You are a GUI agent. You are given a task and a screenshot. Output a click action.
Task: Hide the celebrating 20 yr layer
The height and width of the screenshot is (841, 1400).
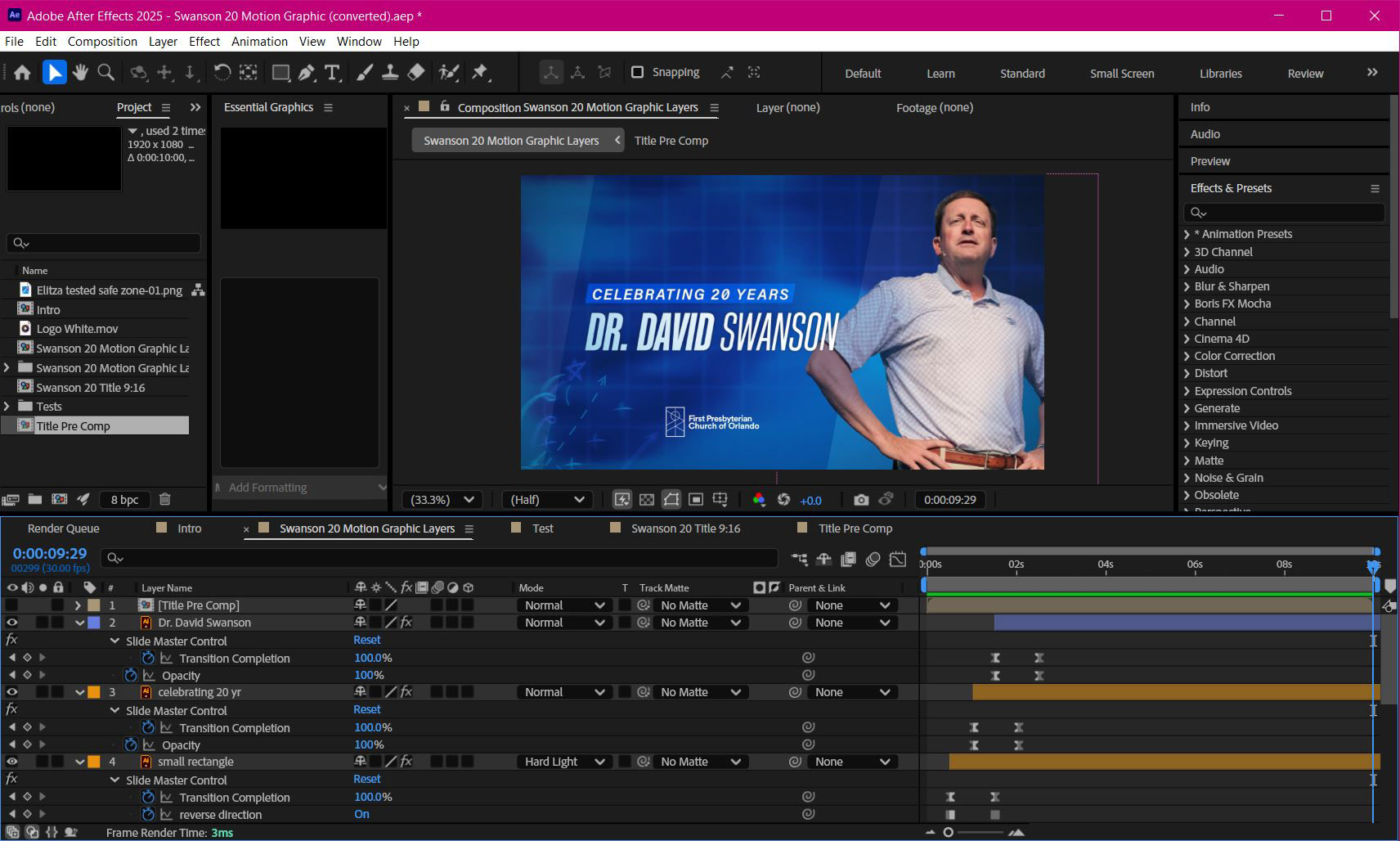[11, 692]
